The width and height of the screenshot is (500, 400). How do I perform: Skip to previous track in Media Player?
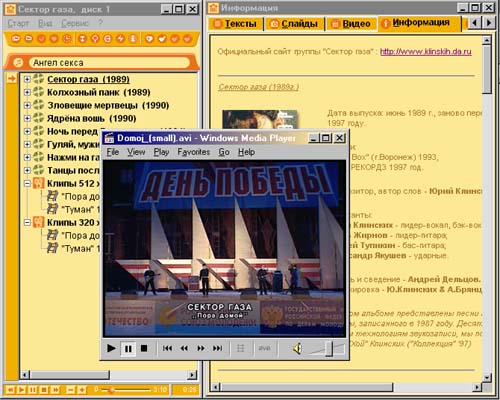[167, 348]
